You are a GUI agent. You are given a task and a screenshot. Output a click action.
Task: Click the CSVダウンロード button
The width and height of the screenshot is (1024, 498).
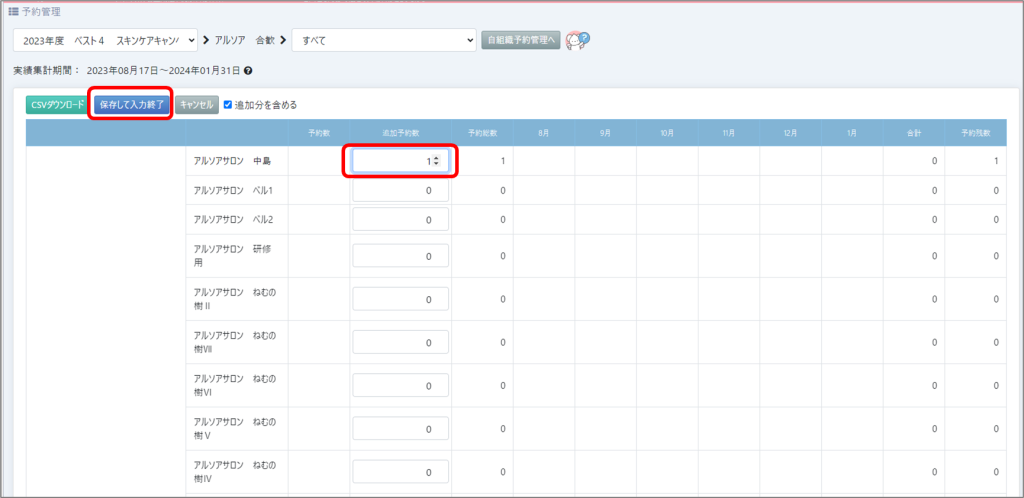pos(57,104)
